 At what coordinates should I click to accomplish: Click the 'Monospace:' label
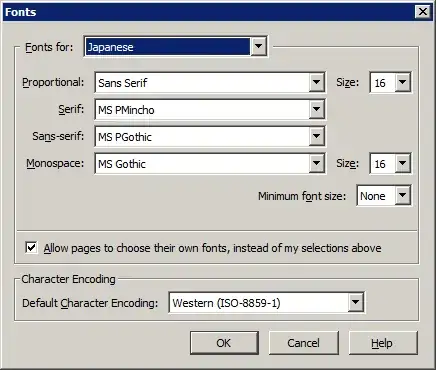55,164
